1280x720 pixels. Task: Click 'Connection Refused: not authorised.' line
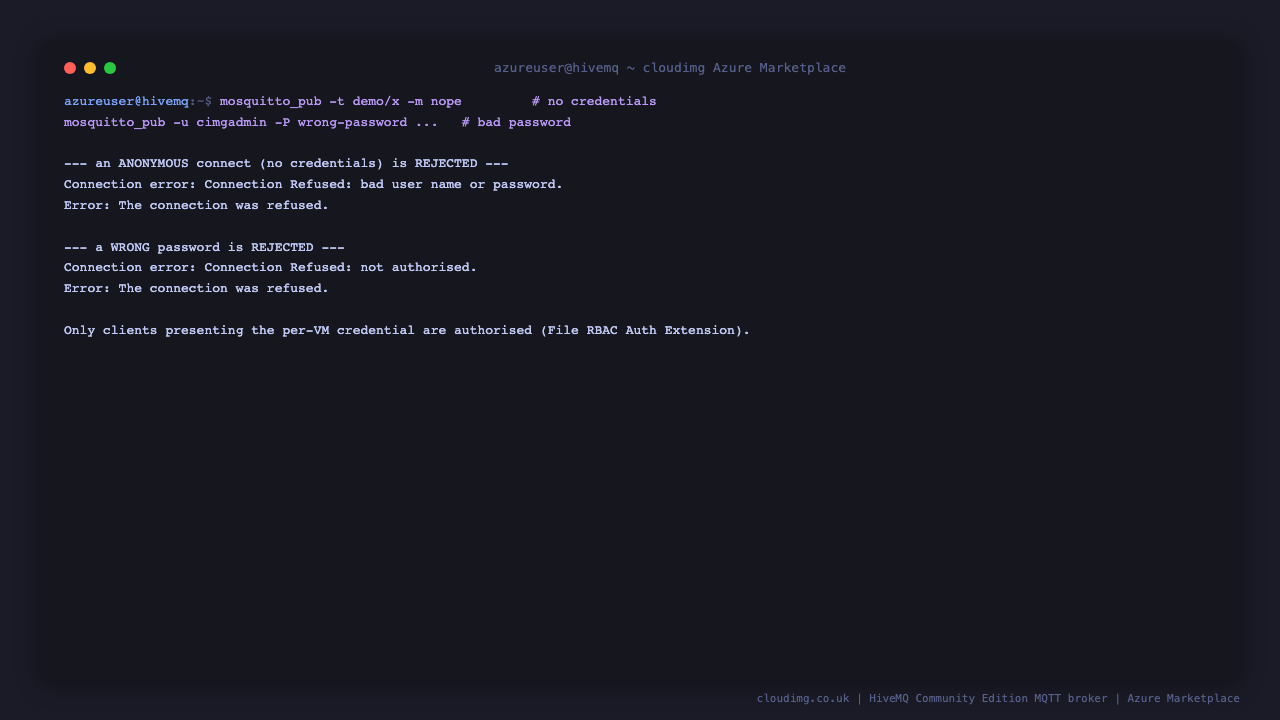271,268
